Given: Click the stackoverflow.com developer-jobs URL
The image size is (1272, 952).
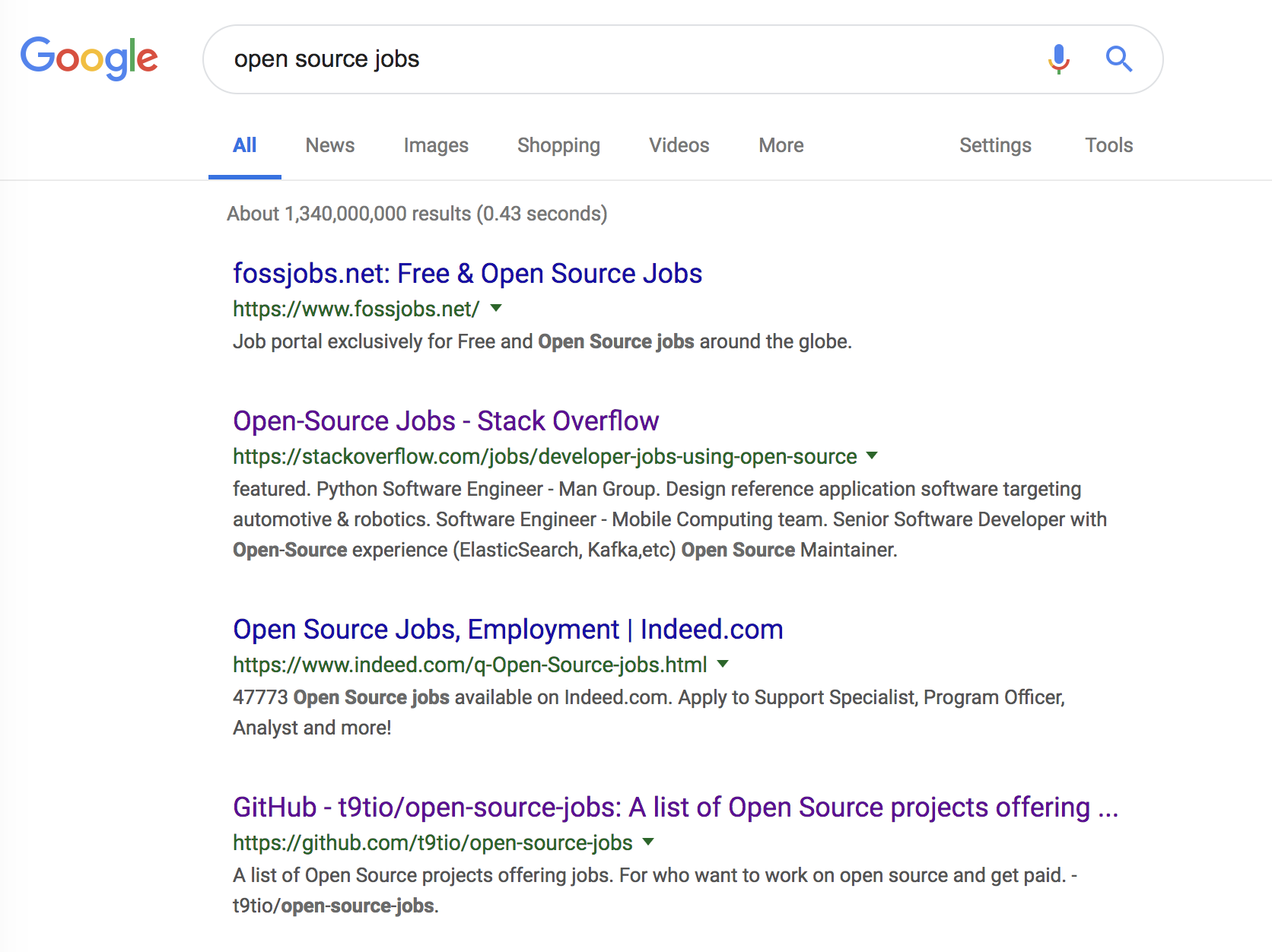Looking at the screenshot, I should (545, 456).
